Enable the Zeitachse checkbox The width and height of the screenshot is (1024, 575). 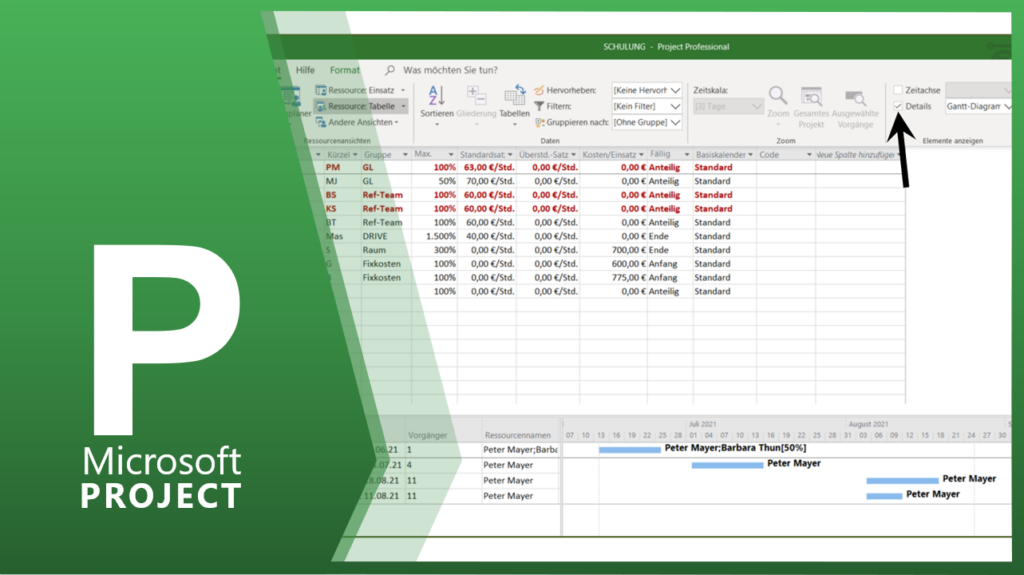click(x=898, y=90)
